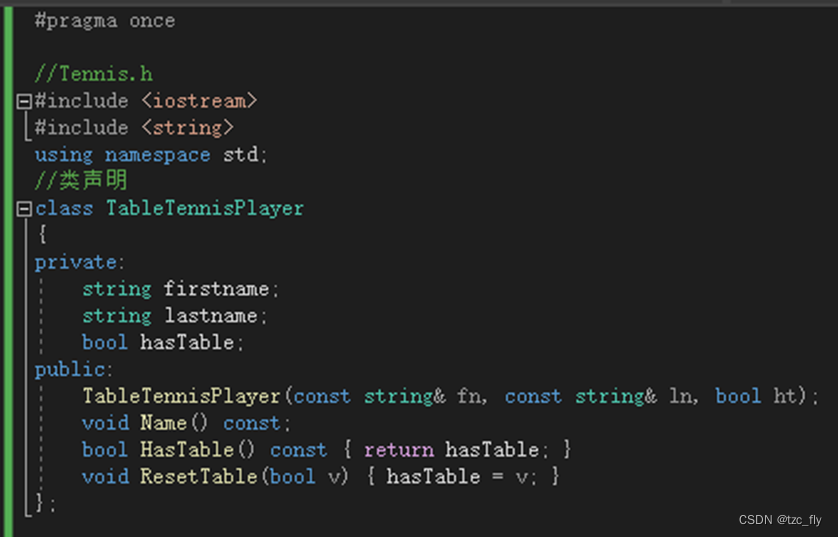This screenshot has width=838, height=537.
Task: Click the 'ht' parameter in constructor
Action: pyautogui.click(x=785, y=396)
